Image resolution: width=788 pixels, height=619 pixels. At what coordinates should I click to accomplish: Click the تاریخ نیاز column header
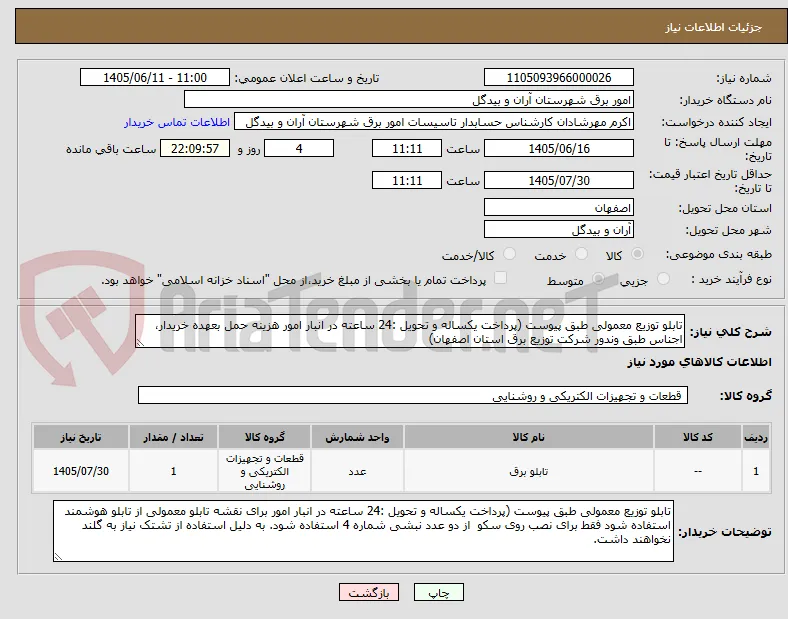81,437
